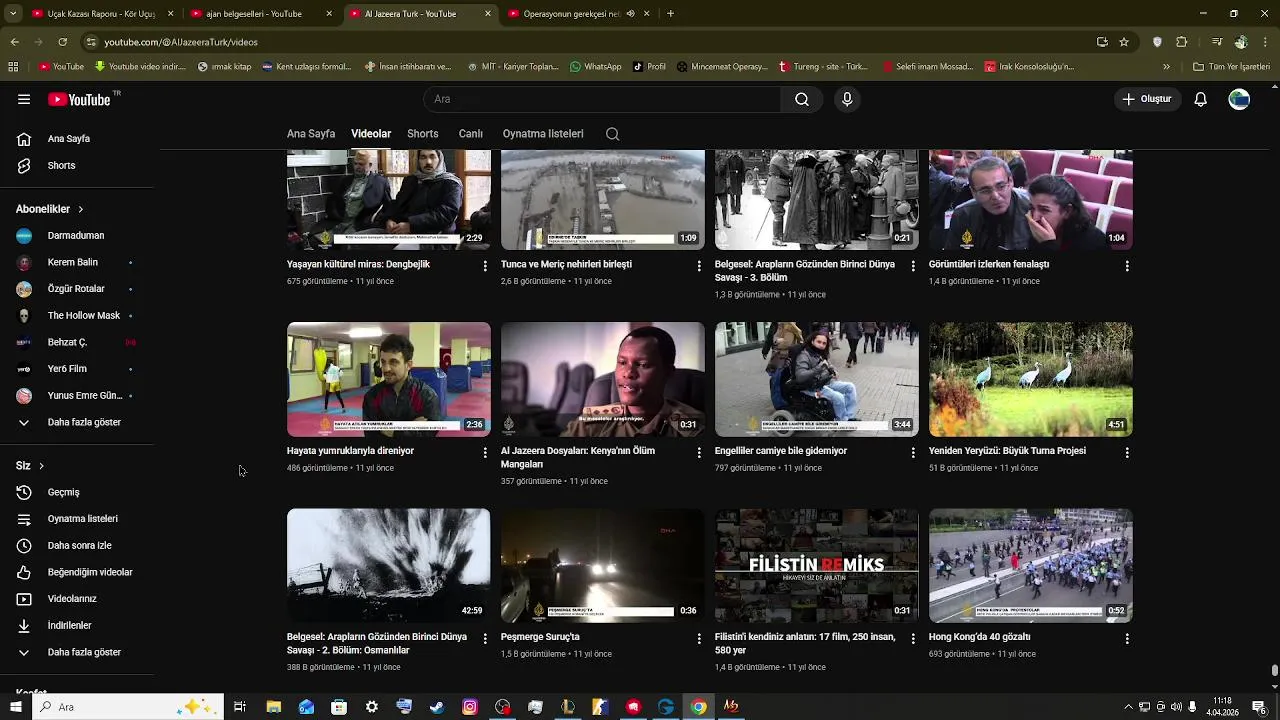Viewport: 1280px width, 720px height.
Task: Bookmark this page with the star icon
Action: [x=1124, y=42]
